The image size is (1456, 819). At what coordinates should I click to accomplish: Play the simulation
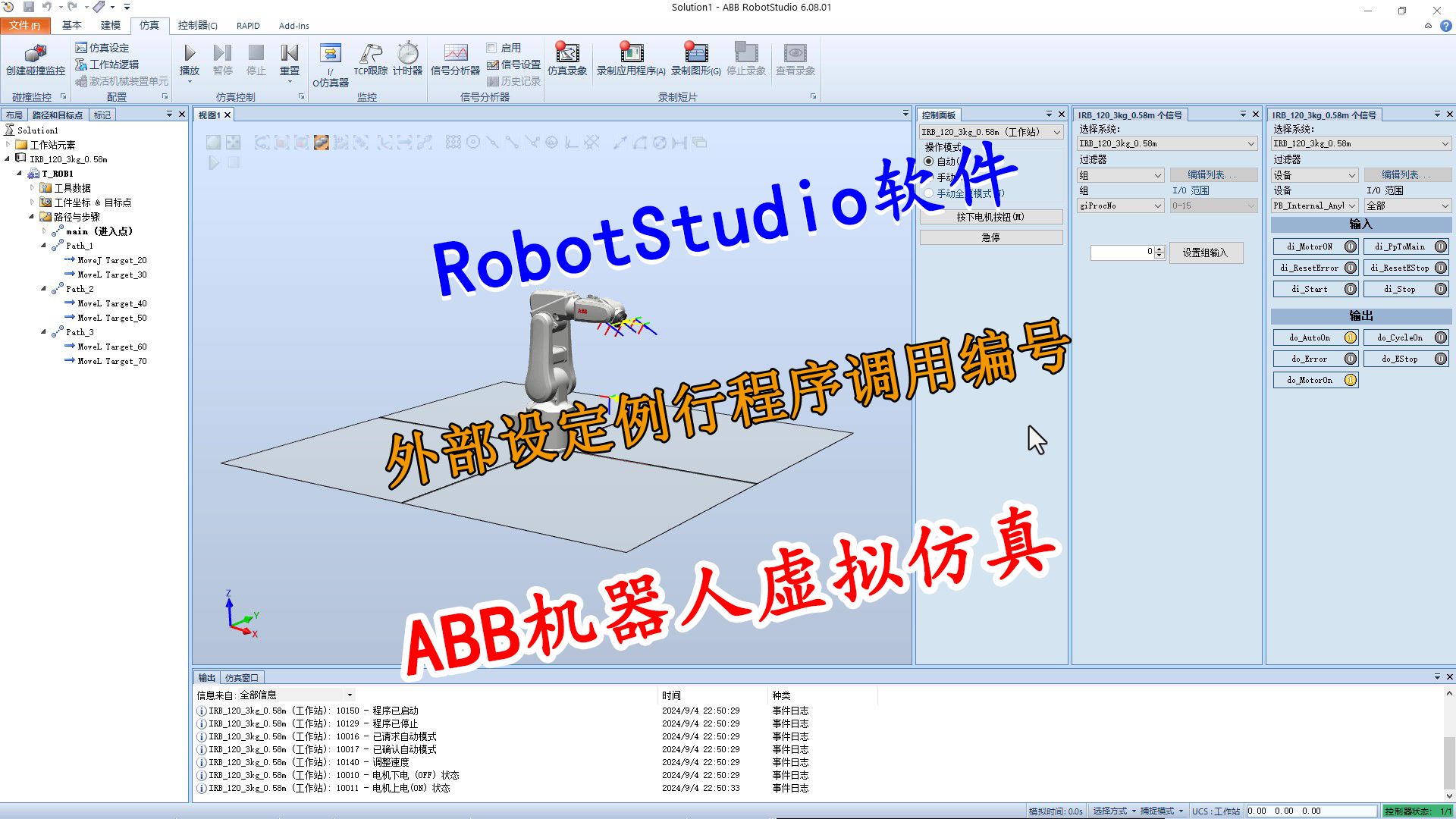tap(189, 61)
